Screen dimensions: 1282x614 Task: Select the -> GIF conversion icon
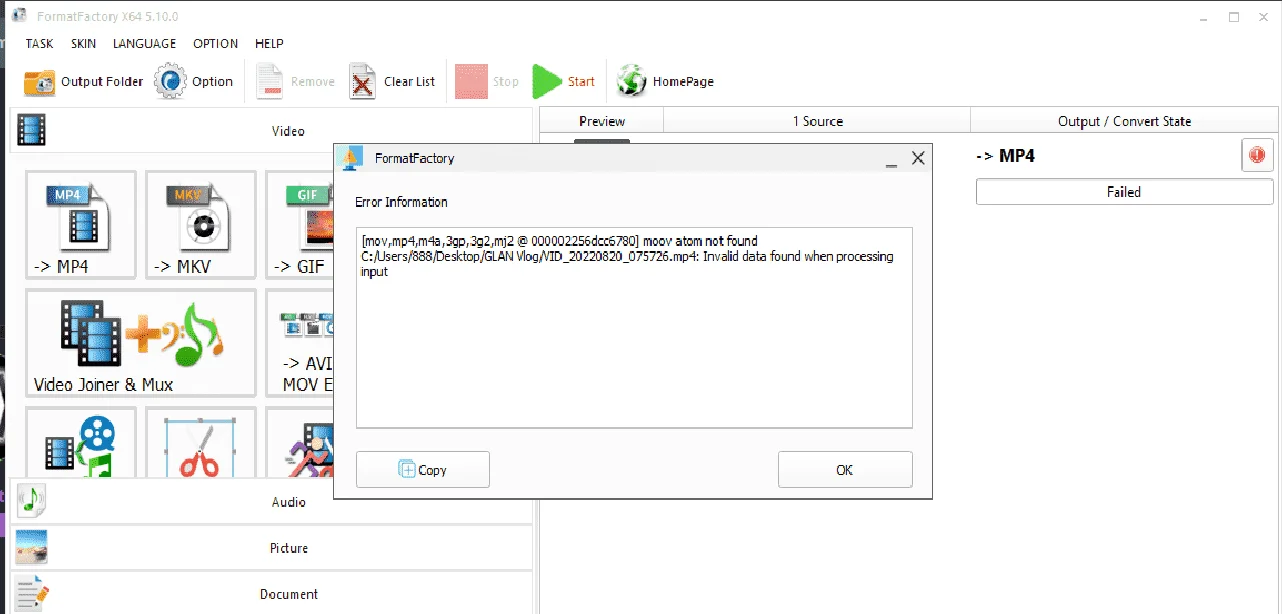point(299,225)
